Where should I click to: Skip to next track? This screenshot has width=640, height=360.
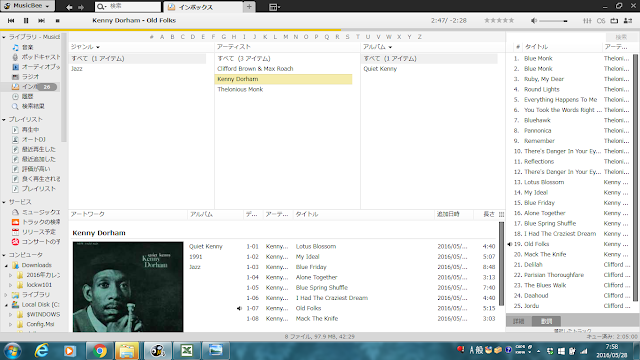(x=42, y=20)
